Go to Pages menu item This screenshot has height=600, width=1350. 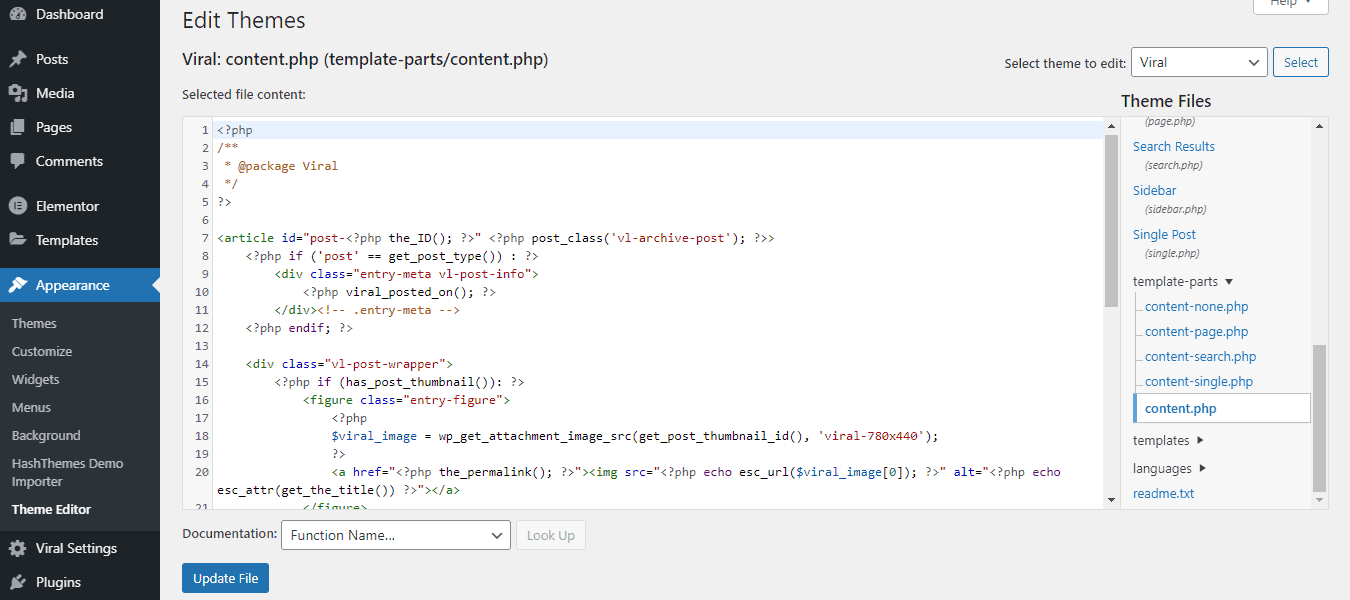click(x=80, y=127)
